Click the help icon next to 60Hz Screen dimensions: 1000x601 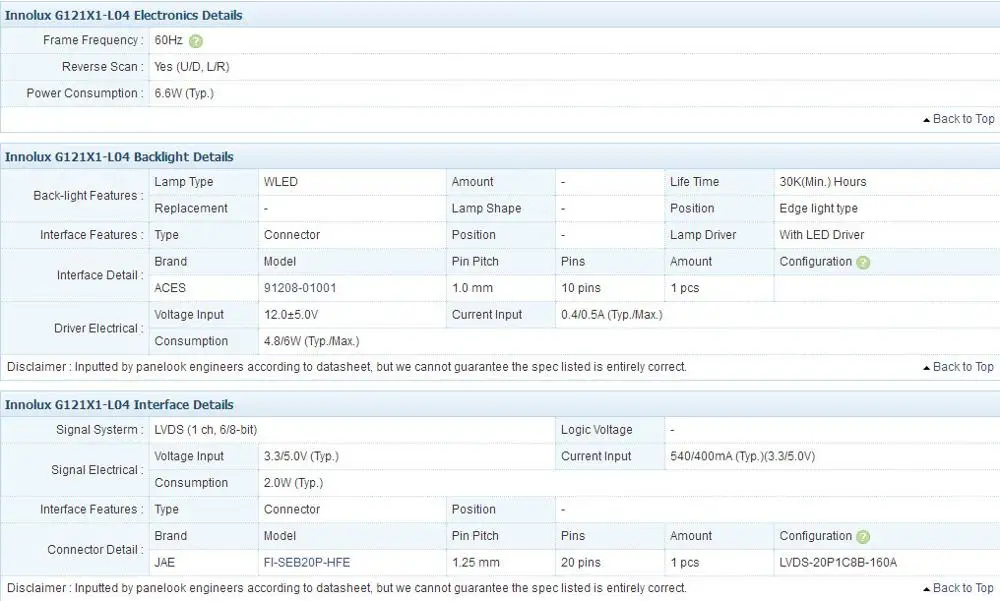[196, 41]
